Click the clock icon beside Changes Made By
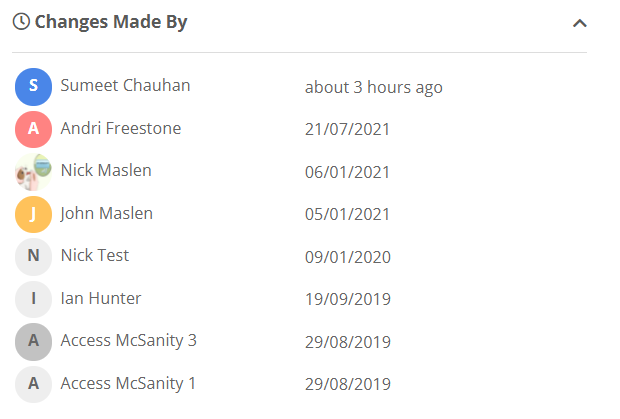620x419 pixels. (21, 21)
